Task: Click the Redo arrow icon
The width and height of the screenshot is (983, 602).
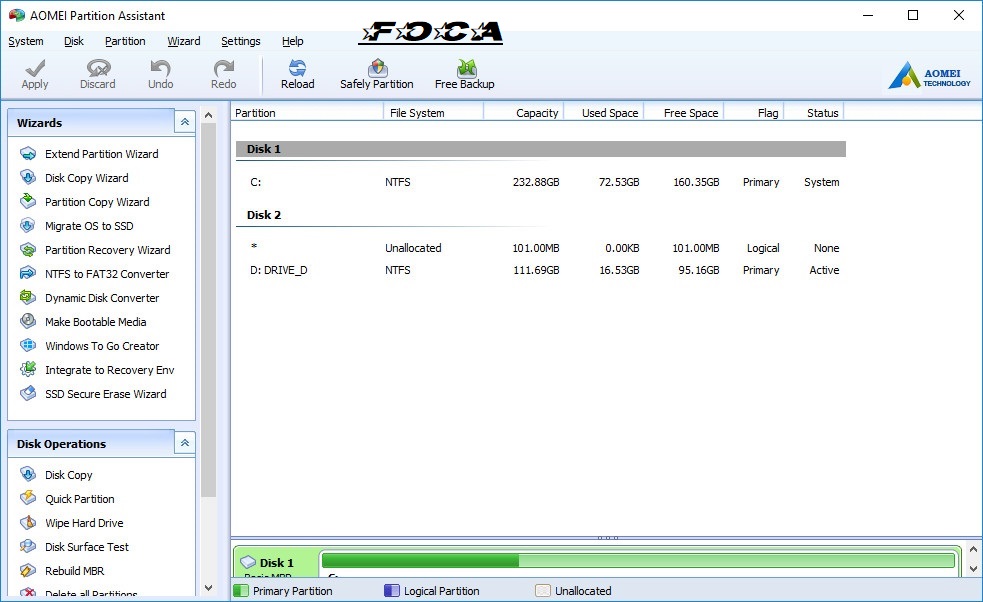Action: (x=224, y=68)
